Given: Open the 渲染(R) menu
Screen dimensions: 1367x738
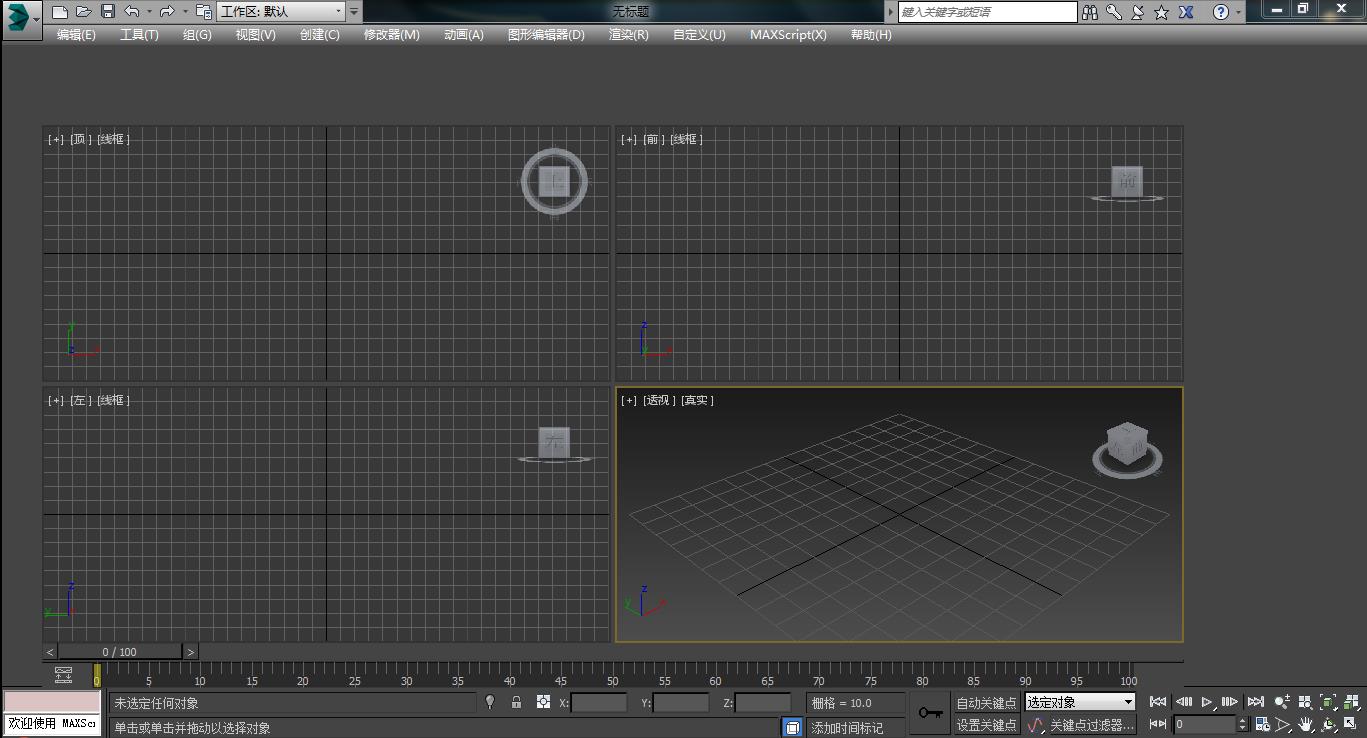Looking at the screenshot, I should click(x=628, y=35).
